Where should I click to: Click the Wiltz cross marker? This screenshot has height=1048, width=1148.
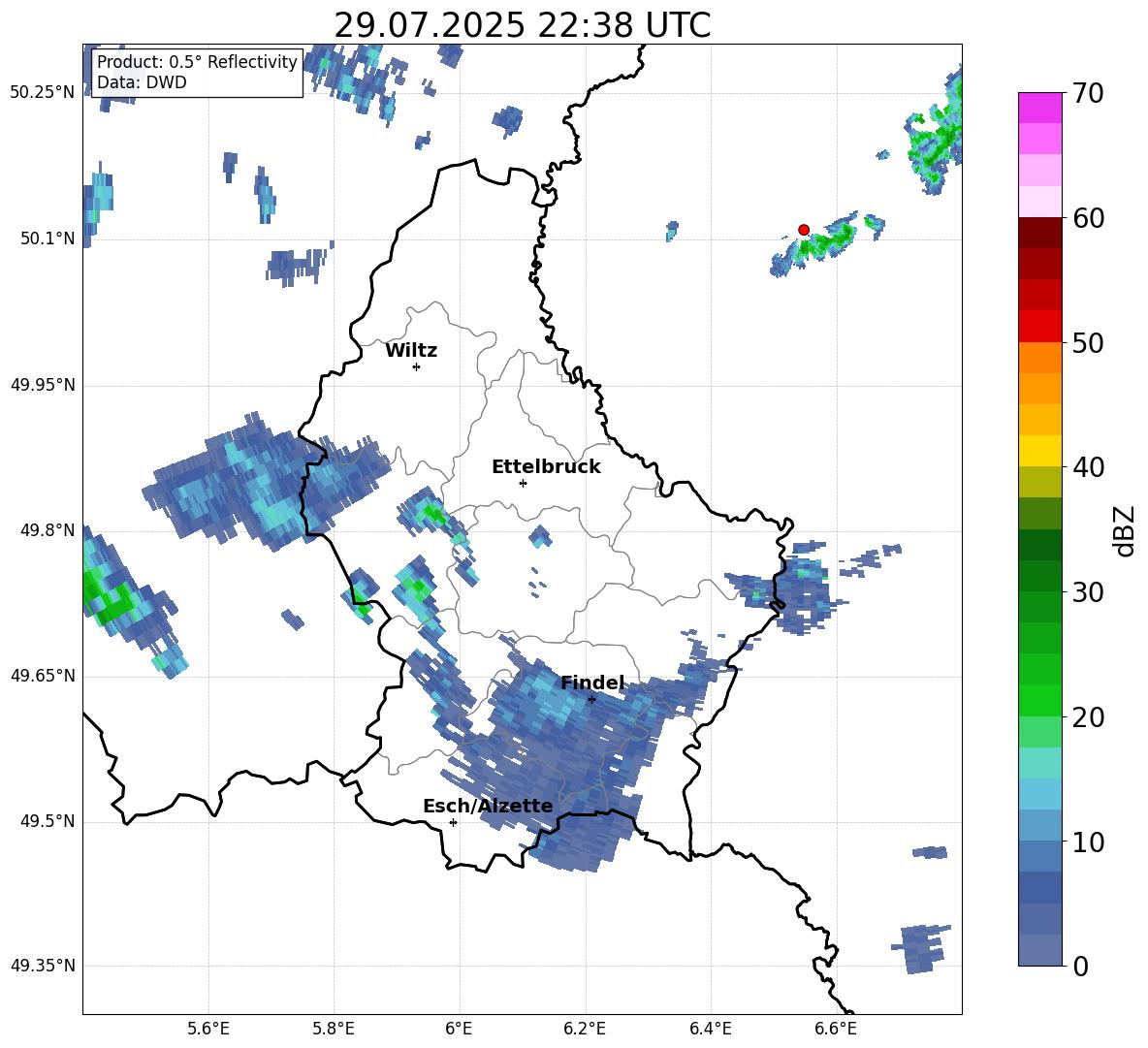tap(417, 366)
